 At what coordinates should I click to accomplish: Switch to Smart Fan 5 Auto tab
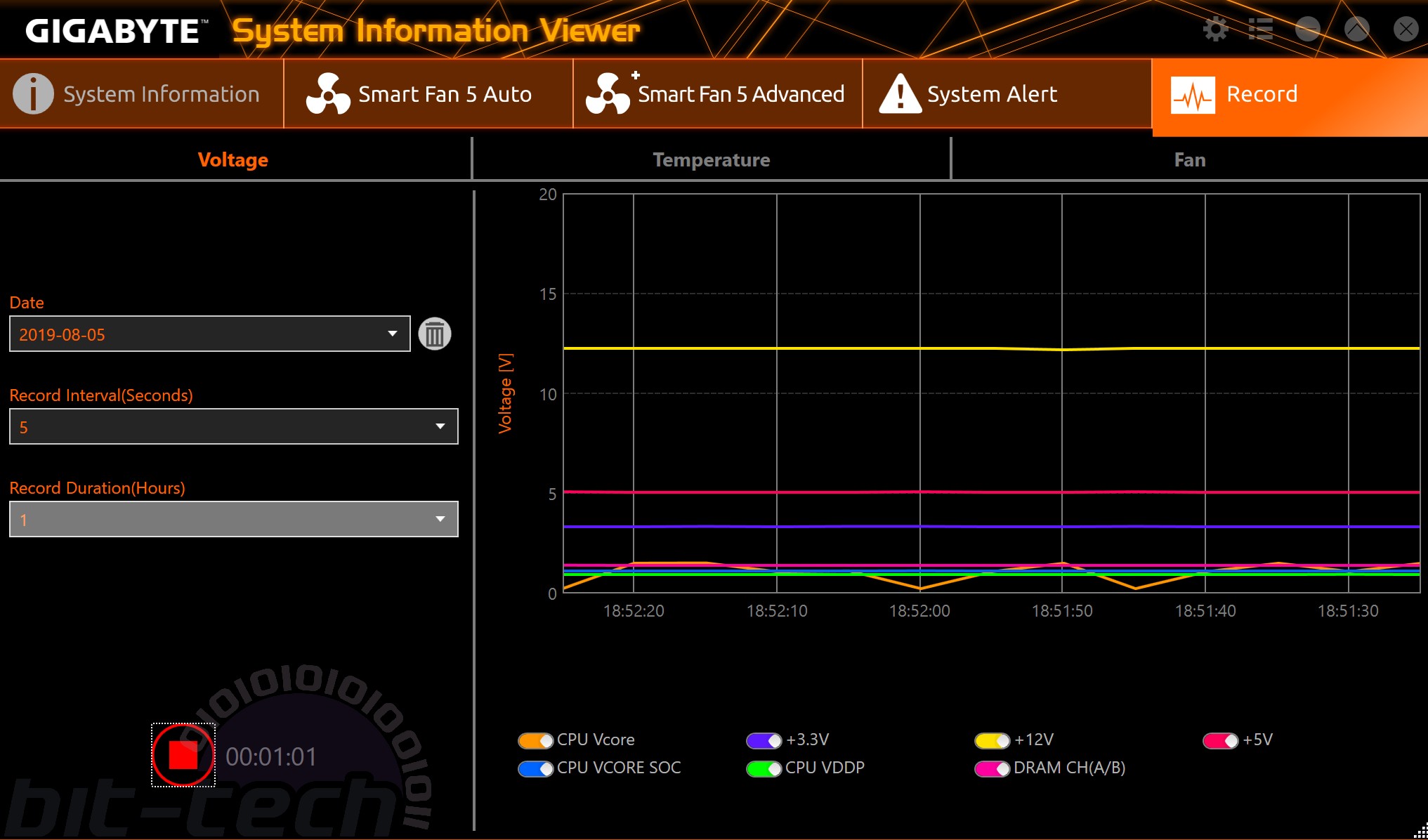click(x=428, y=93)
